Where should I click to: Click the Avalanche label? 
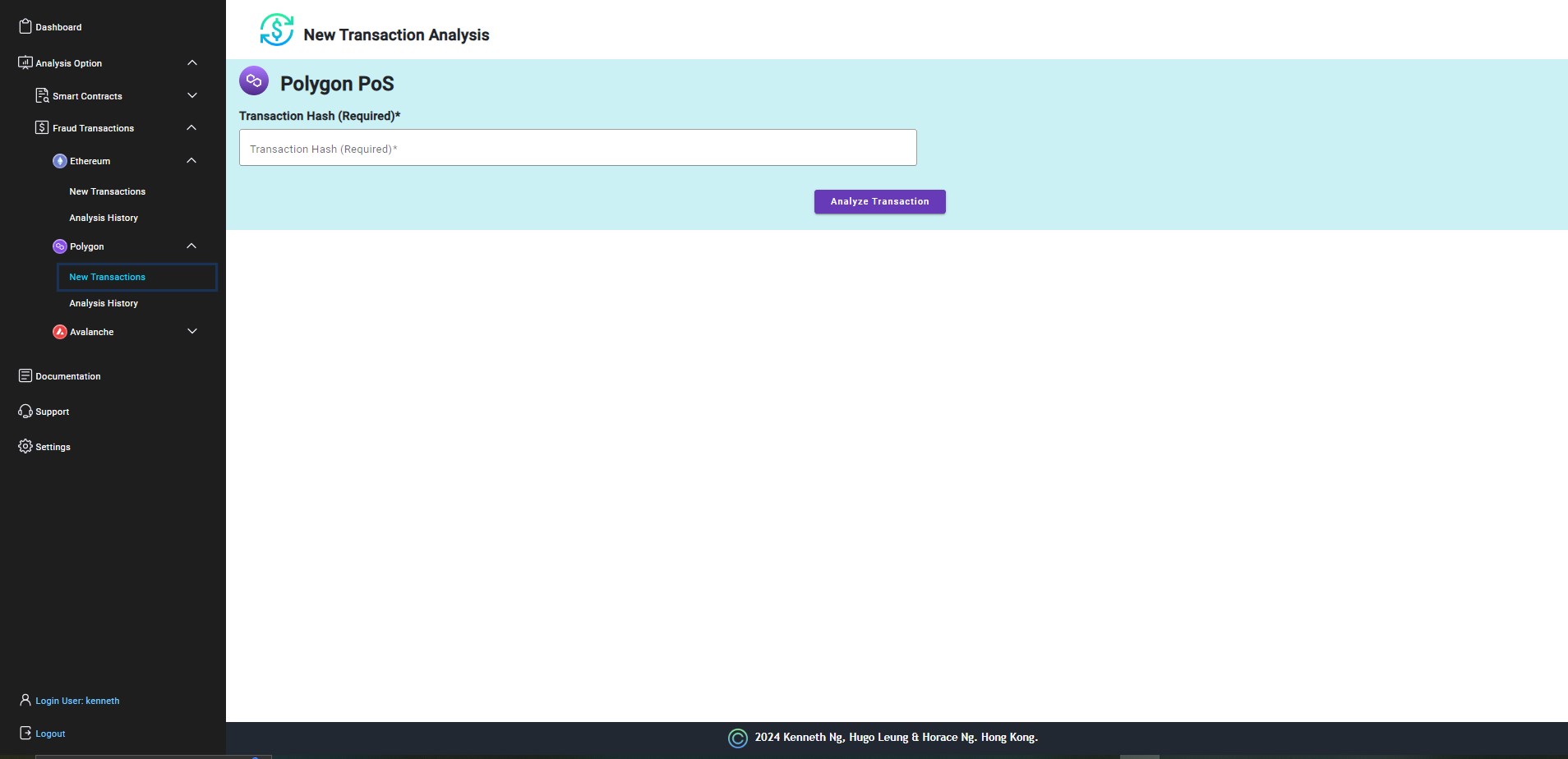(x=92, y=332)
